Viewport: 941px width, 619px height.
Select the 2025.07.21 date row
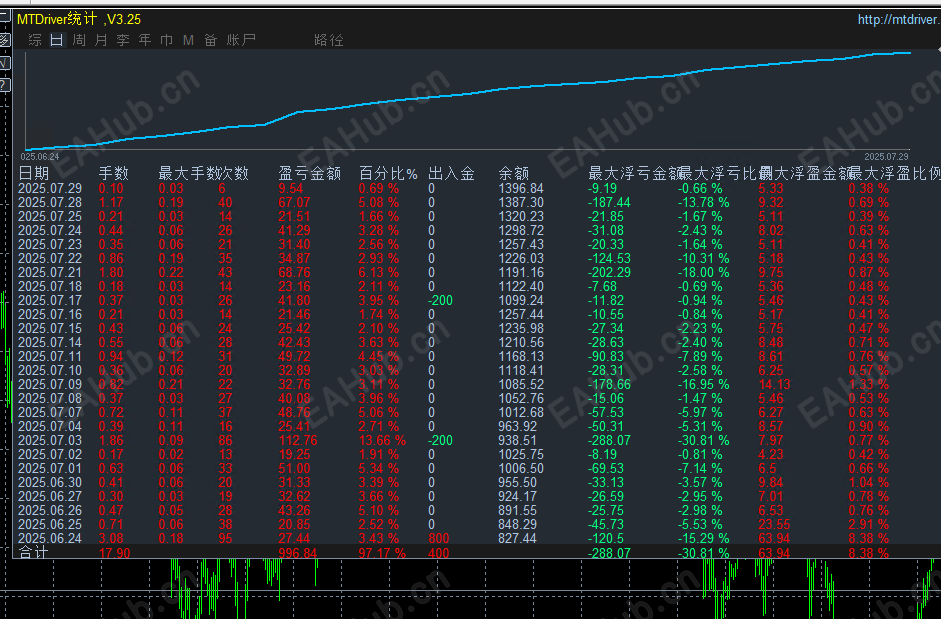tap(50, 273)
